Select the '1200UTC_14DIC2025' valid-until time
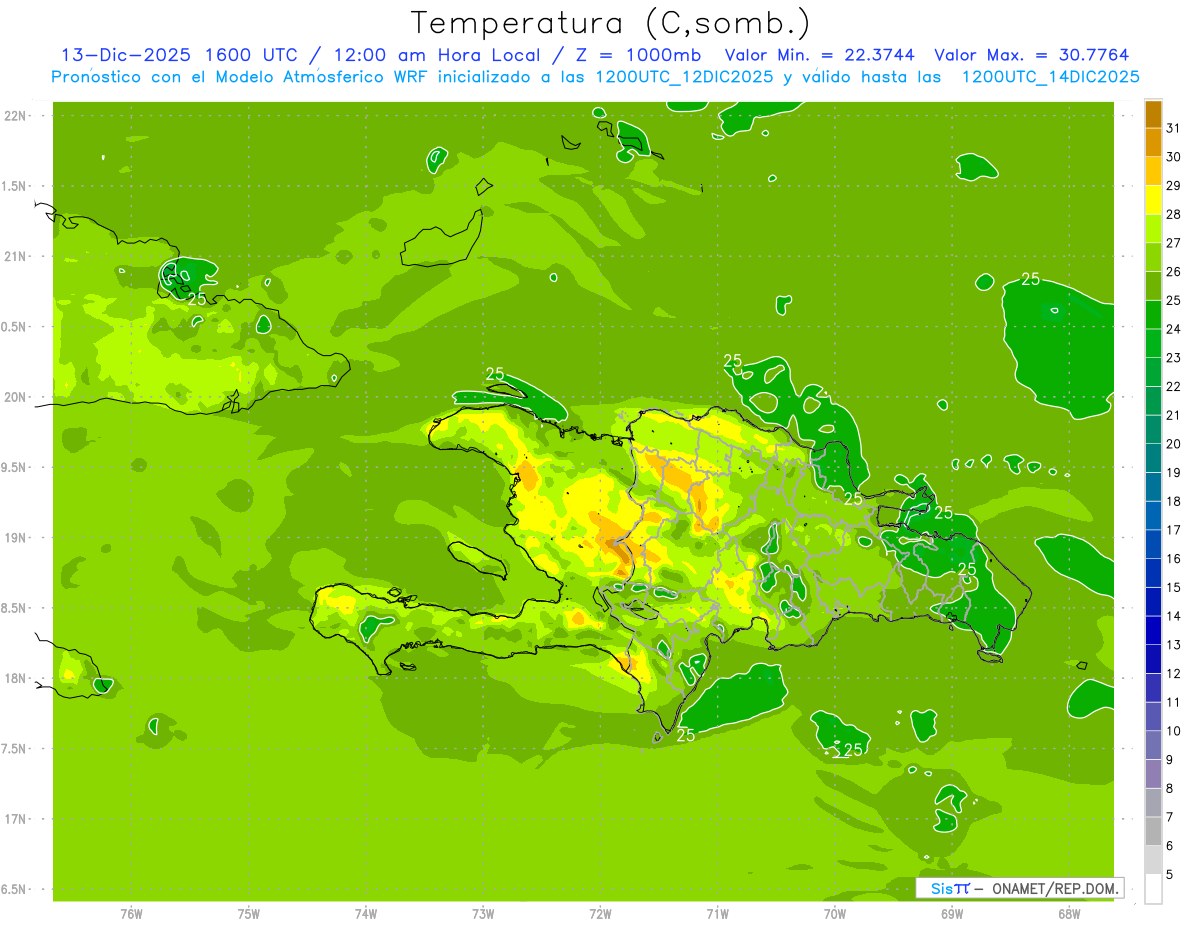This screenshot has height=927, width=1200. (x=1050, y=76)
